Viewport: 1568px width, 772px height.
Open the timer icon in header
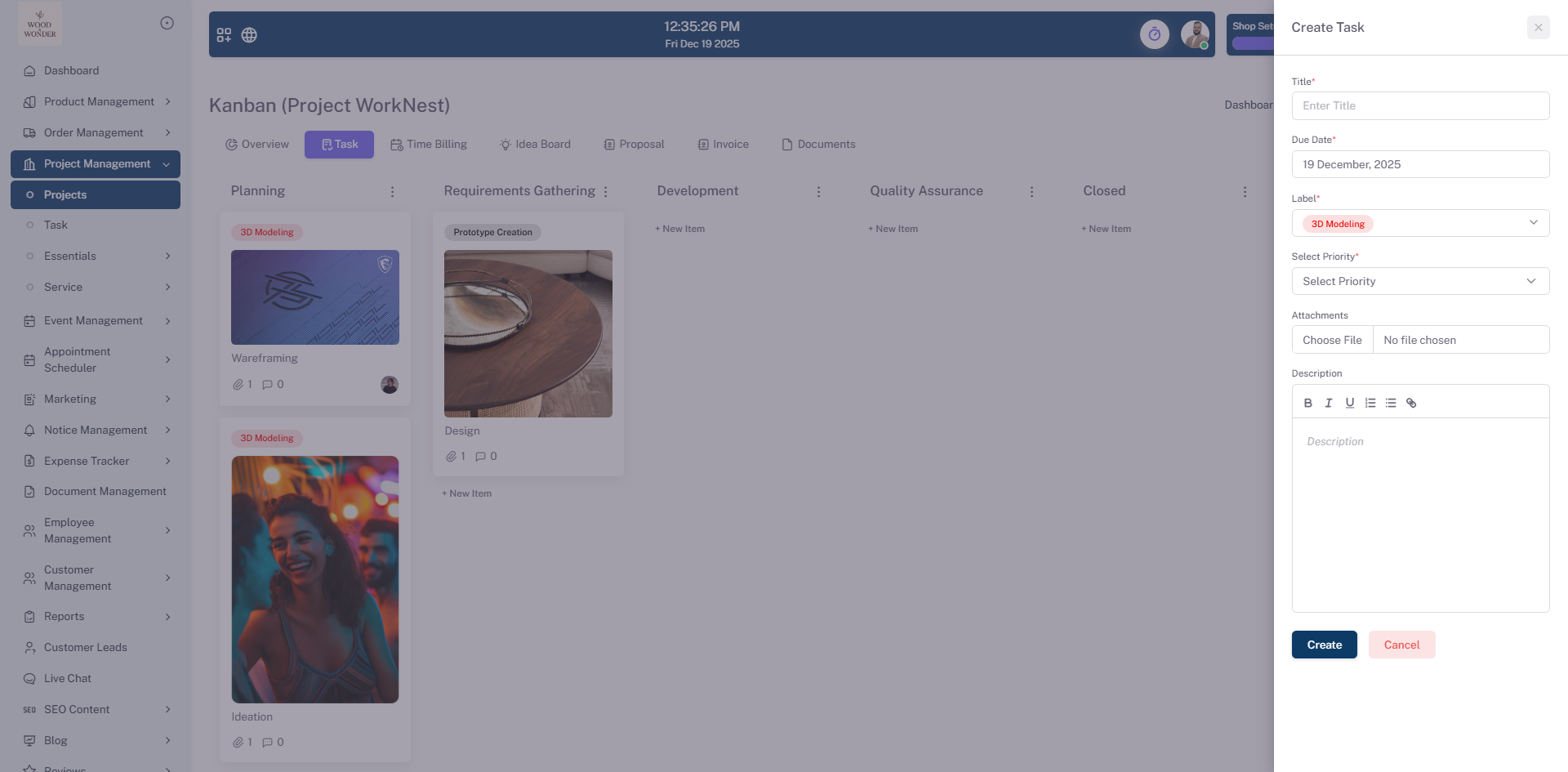[x=1154, y=34]
